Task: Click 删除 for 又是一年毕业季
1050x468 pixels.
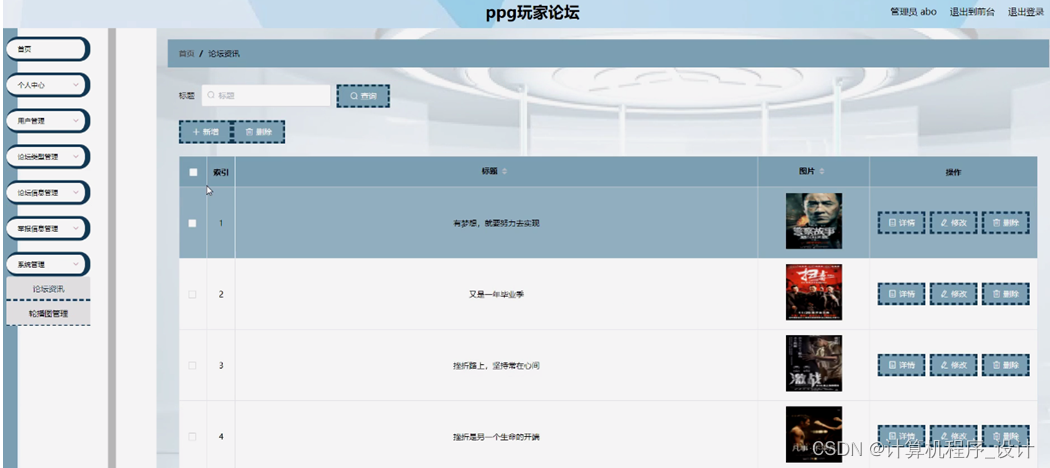Action: (x=1006, y=294)
